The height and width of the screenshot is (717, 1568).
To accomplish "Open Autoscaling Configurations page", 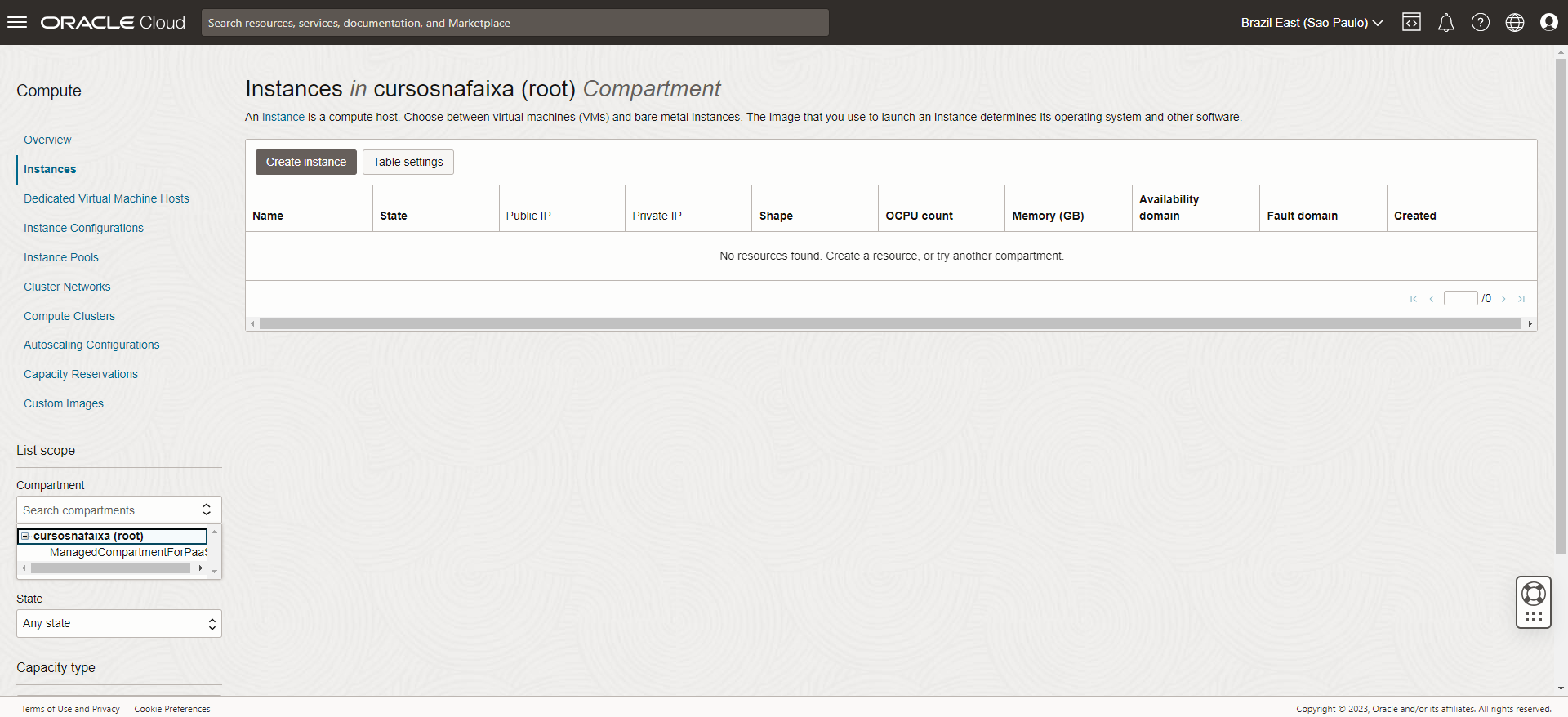I will coord(91,345).
